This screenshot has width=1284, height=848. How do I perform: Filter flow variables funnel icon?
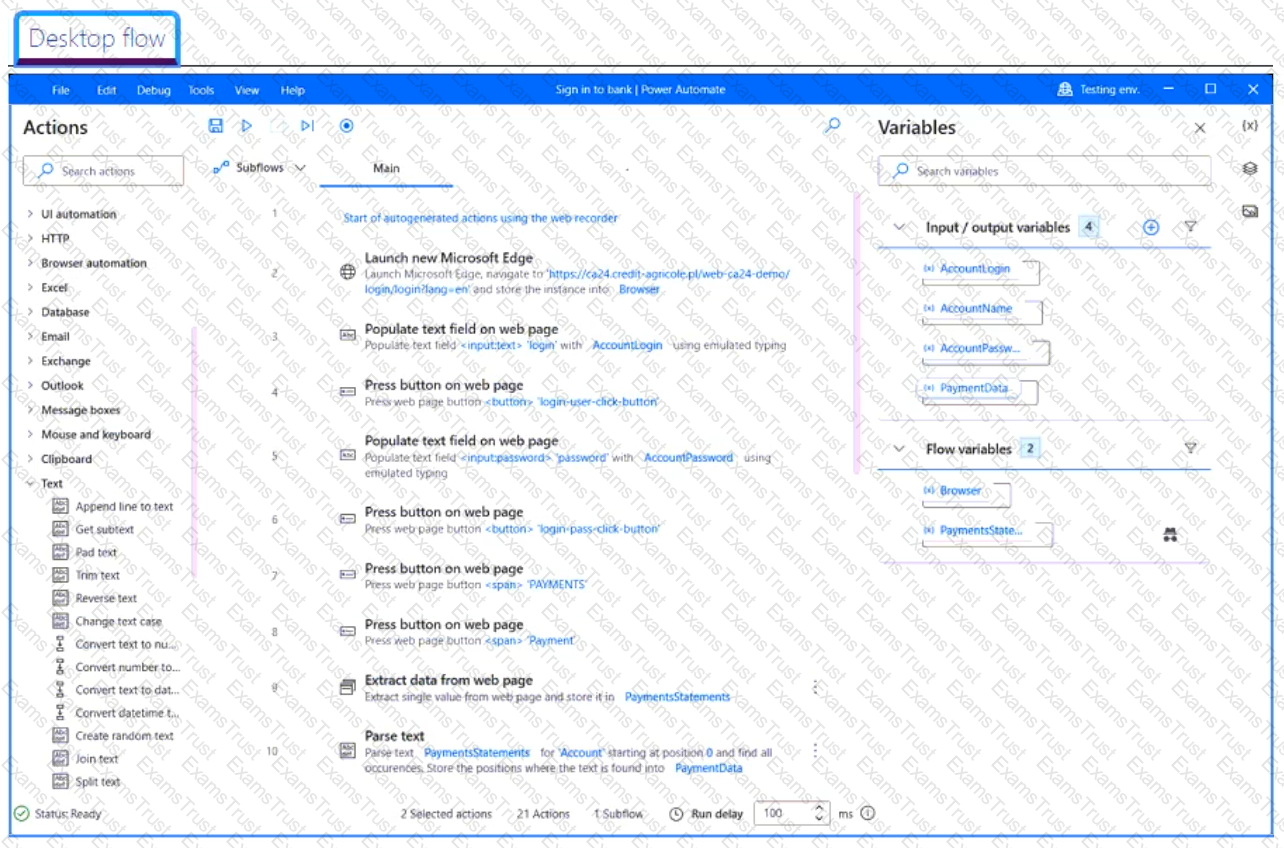pyautogui.click(x=1190, y=448)
